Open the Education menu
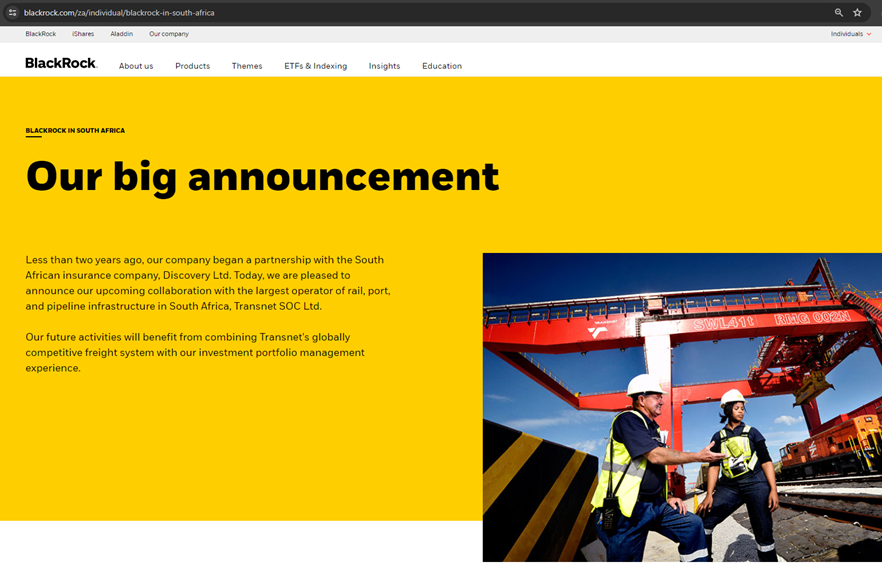 tap(441, 66)
